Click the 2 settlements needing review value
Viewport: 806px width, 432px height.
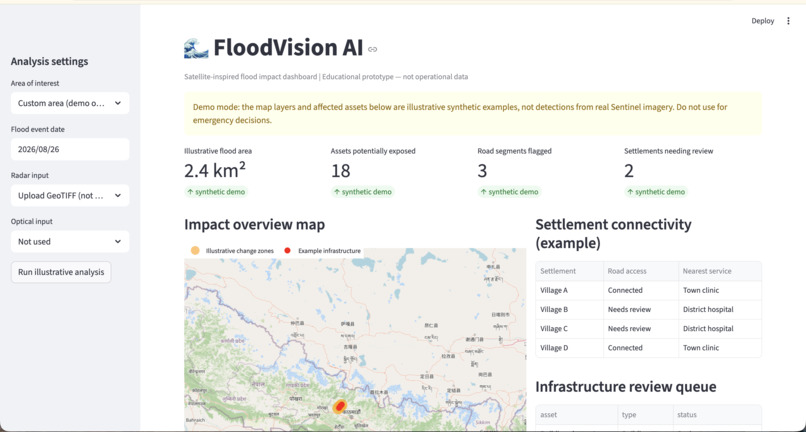click(629, 171)
